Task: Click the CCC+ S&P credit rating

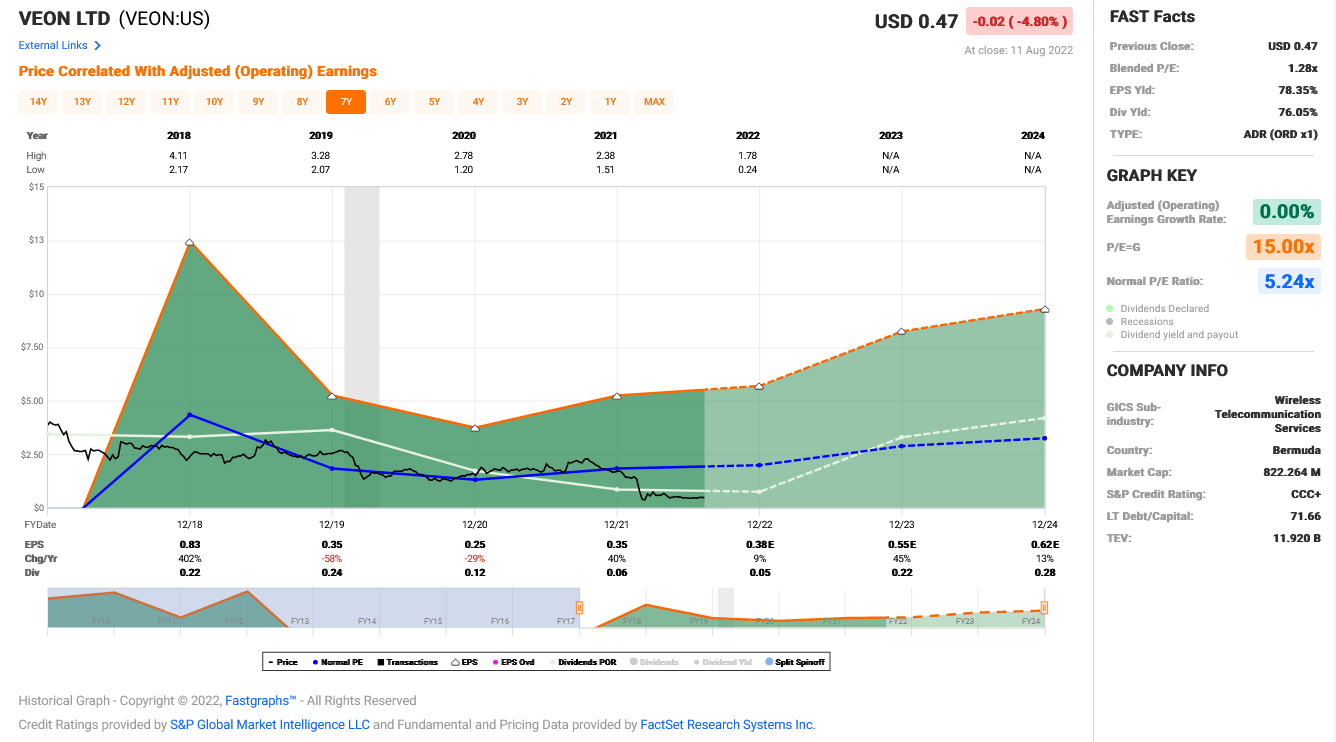Action: coord(1304,494)
